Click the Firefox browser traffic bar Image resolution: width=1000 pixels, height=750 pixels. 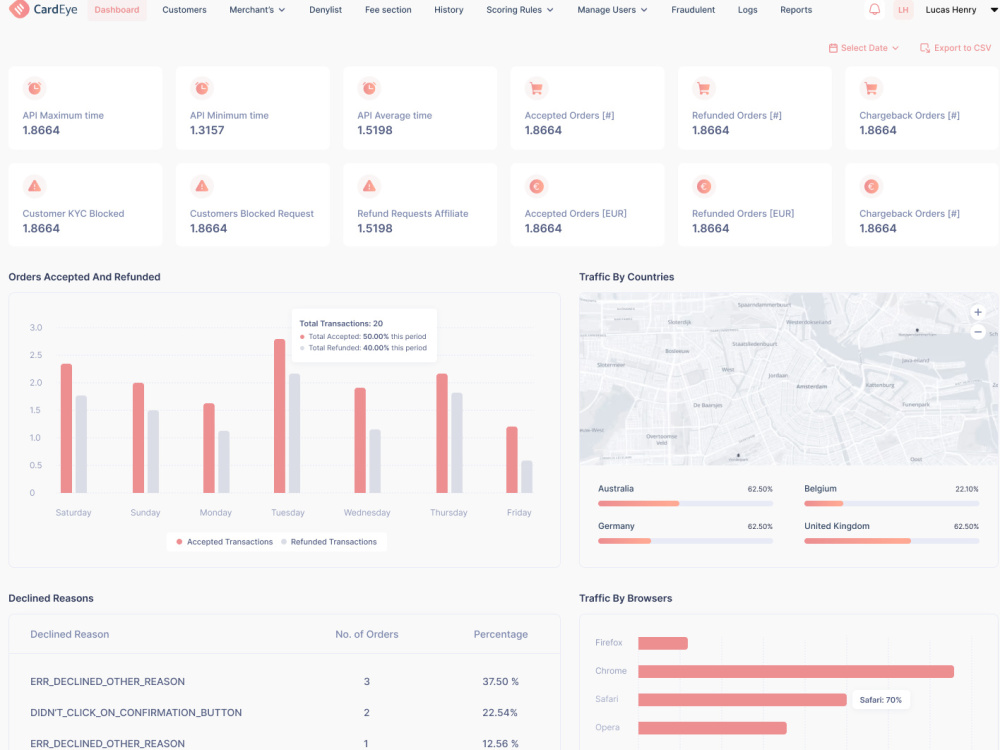pos(663,643)
